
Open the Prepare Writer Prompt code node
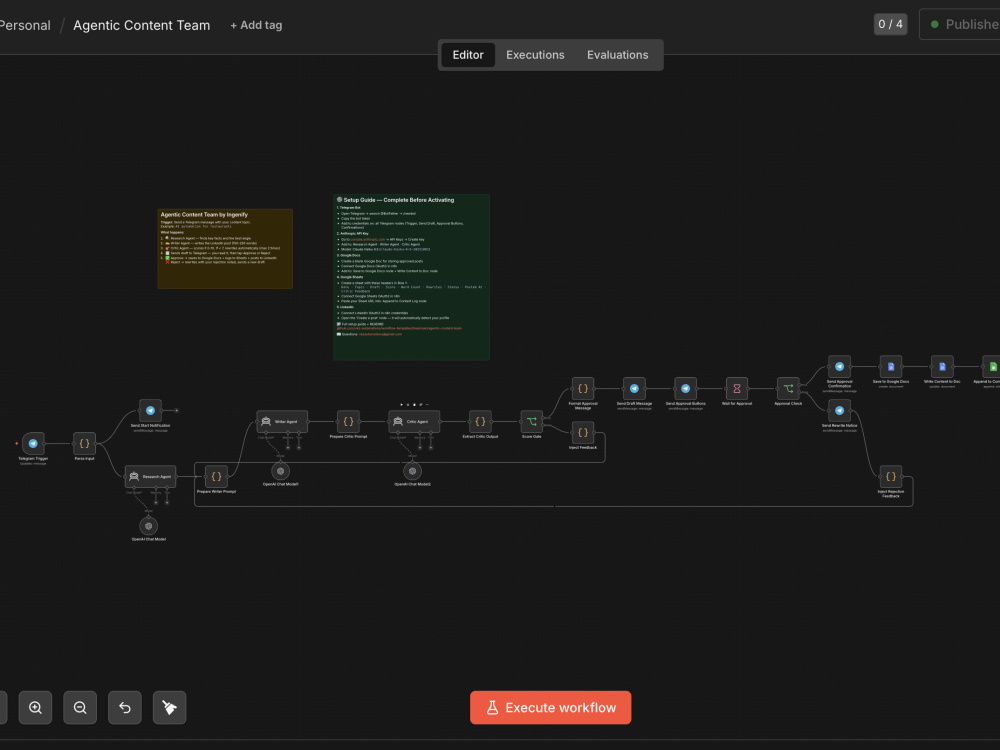tap(216, 476)
